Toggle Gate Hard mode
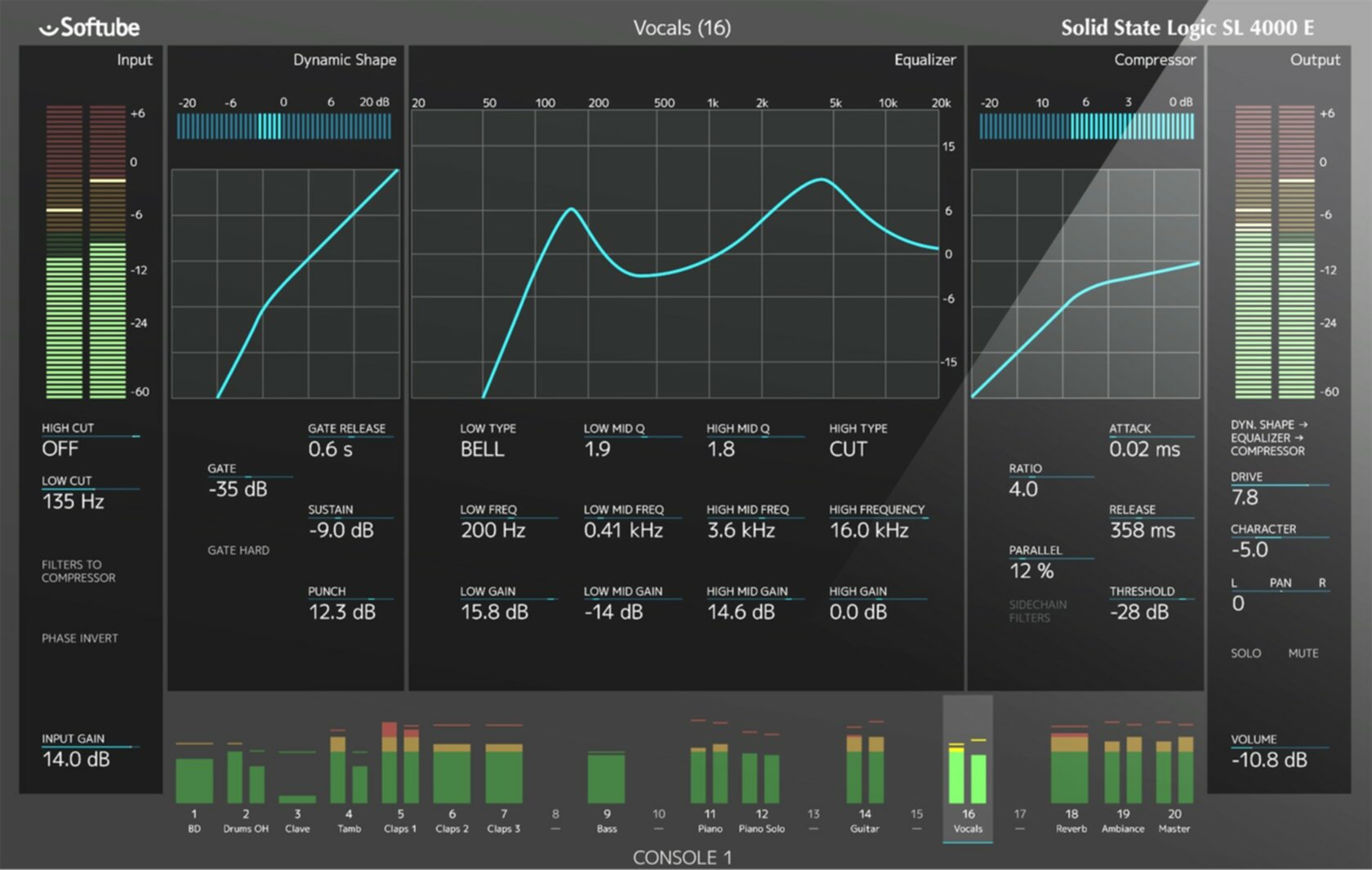1372x870 pixels. coord(238,551)
